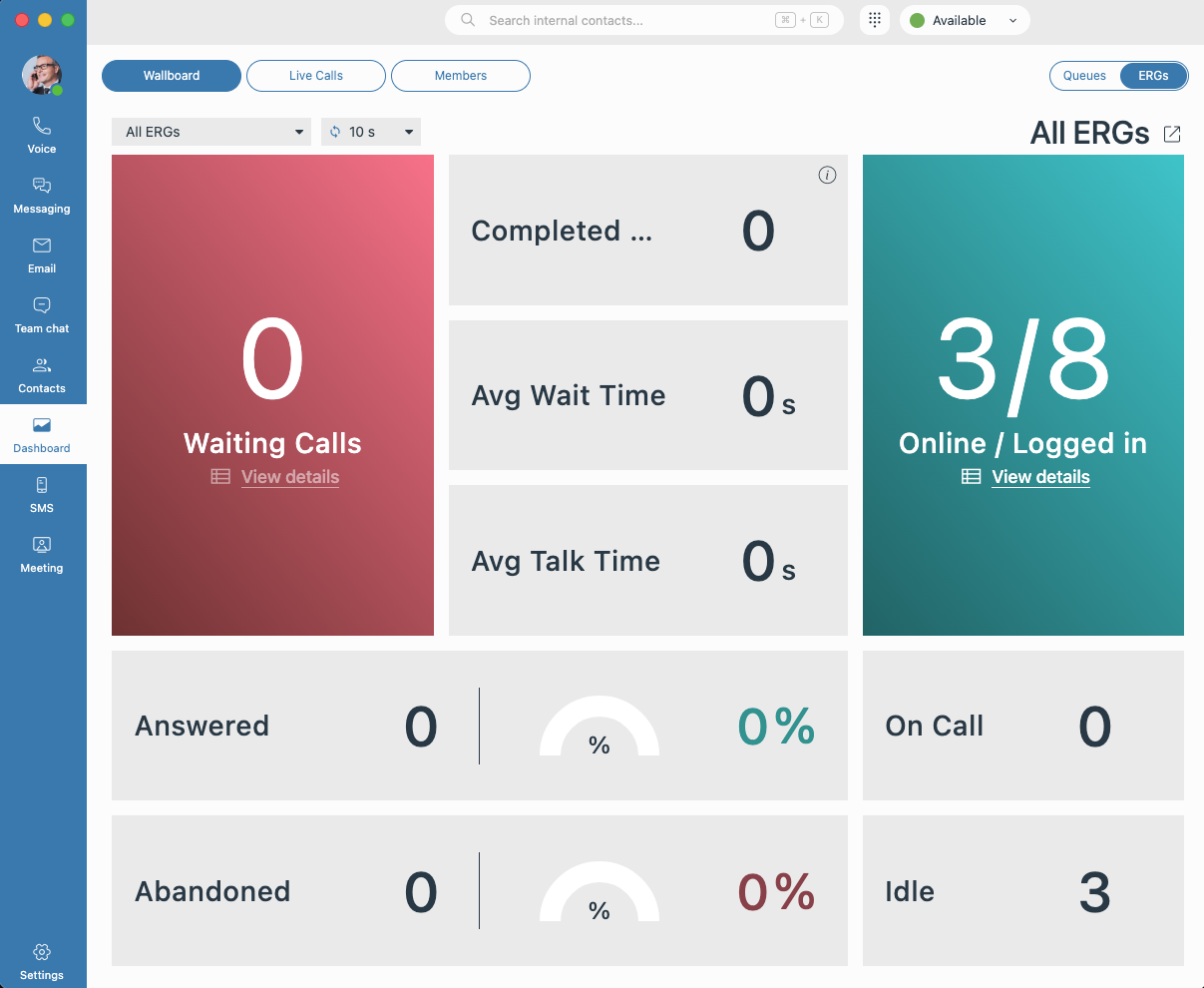Open Settings gear at bottom
The height and width of the screenshot is (988, 1204).
coord(42,962)
